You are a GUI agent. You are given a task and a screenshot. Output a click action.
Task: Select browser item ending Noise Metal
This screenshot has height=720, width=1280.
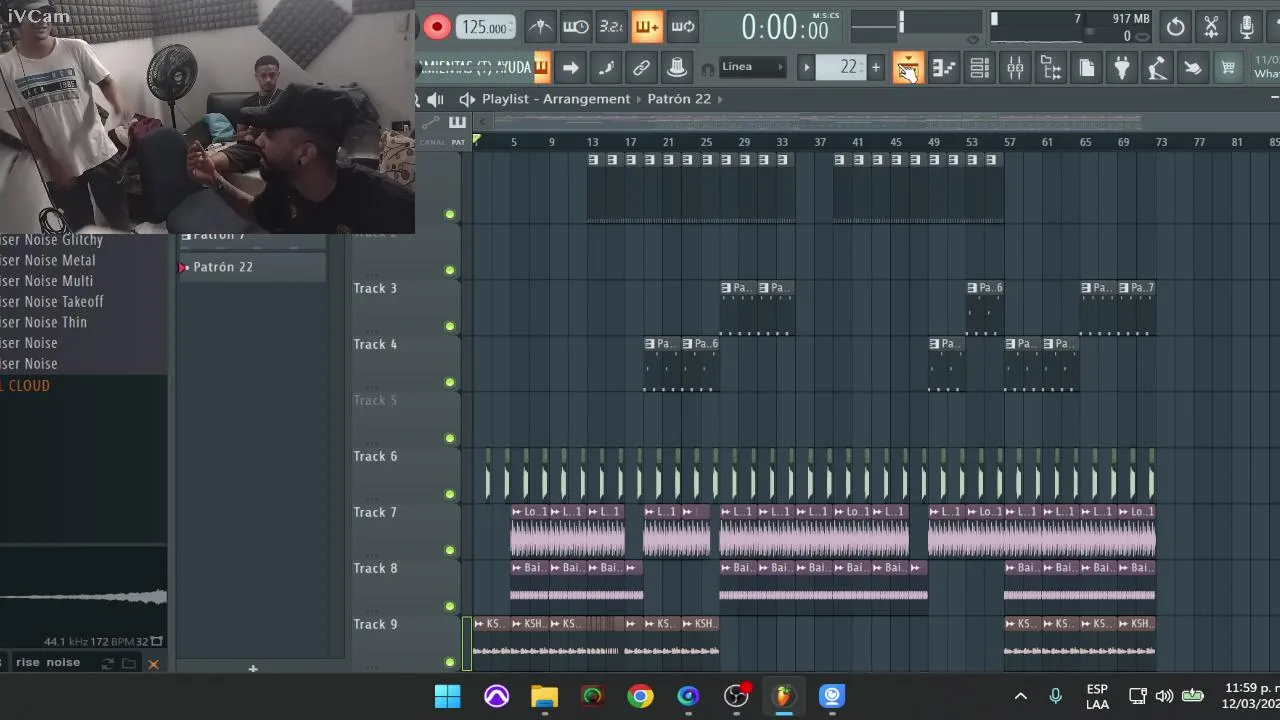pos(48,260)
